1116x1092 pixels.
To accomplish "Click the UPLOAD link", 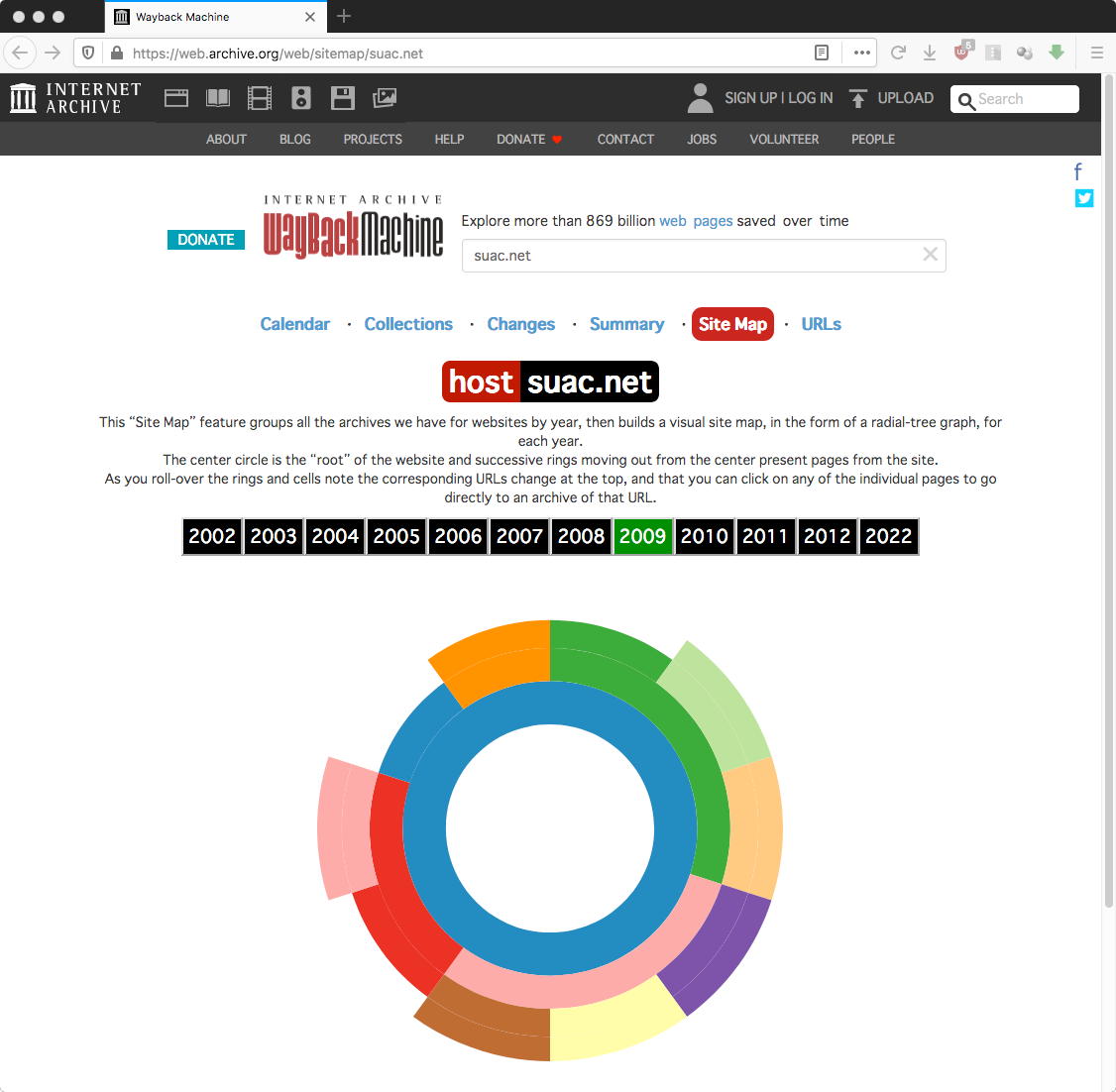I will point(905,98).
